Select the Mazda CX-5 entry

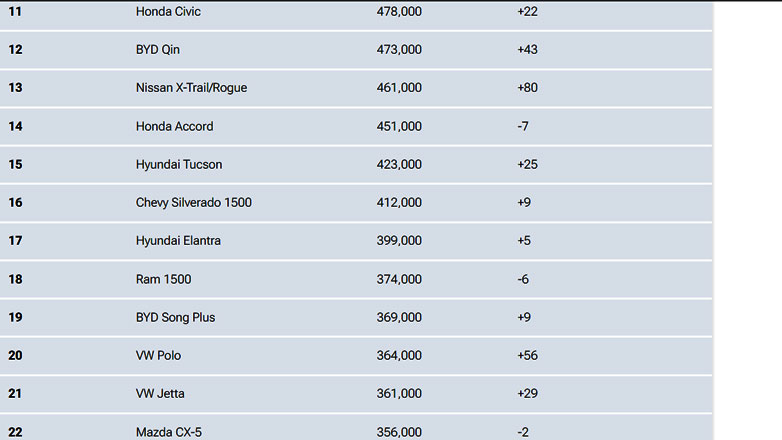(167, 432)
